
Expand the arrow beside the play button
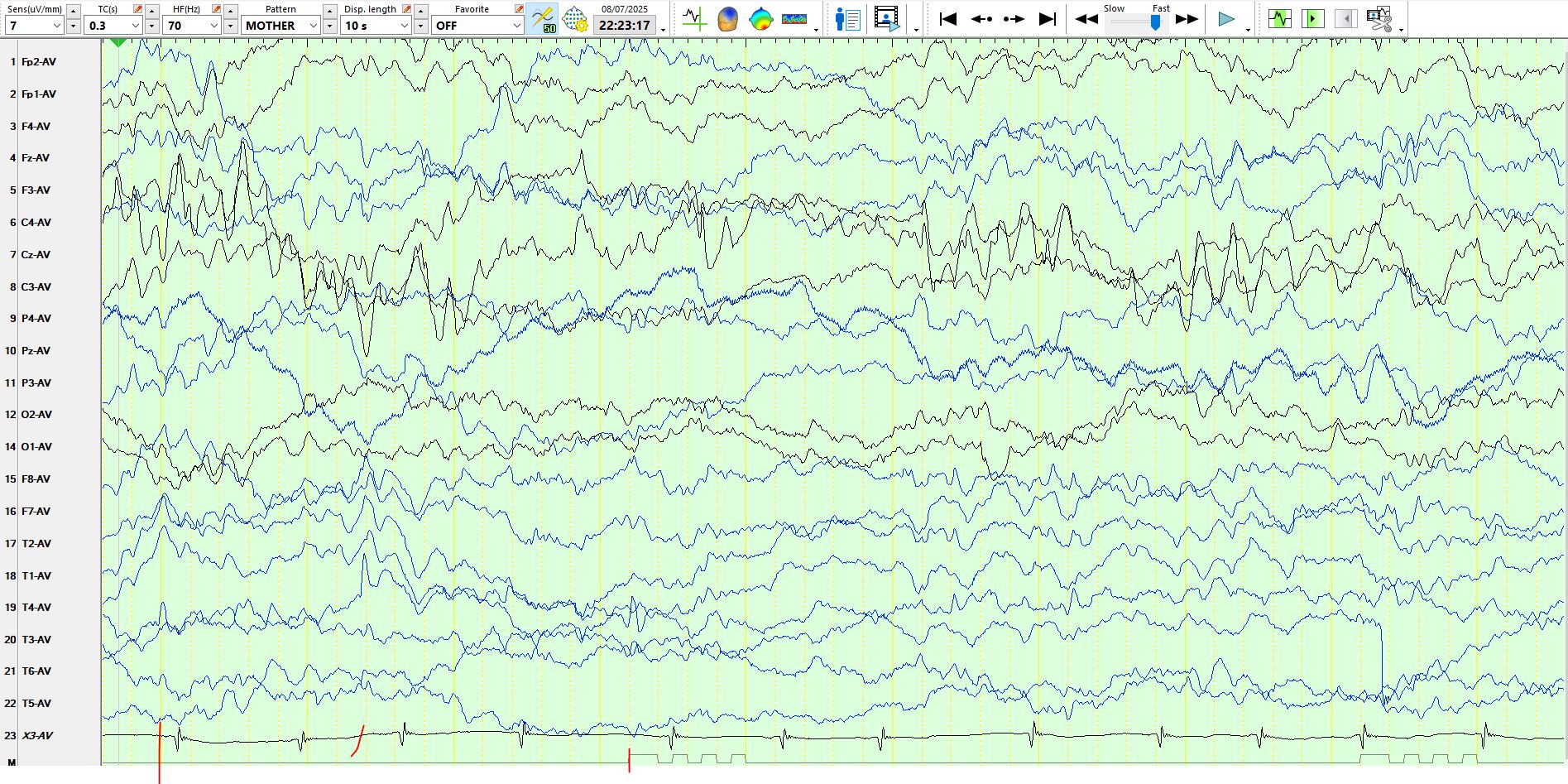click(1248, 30)
